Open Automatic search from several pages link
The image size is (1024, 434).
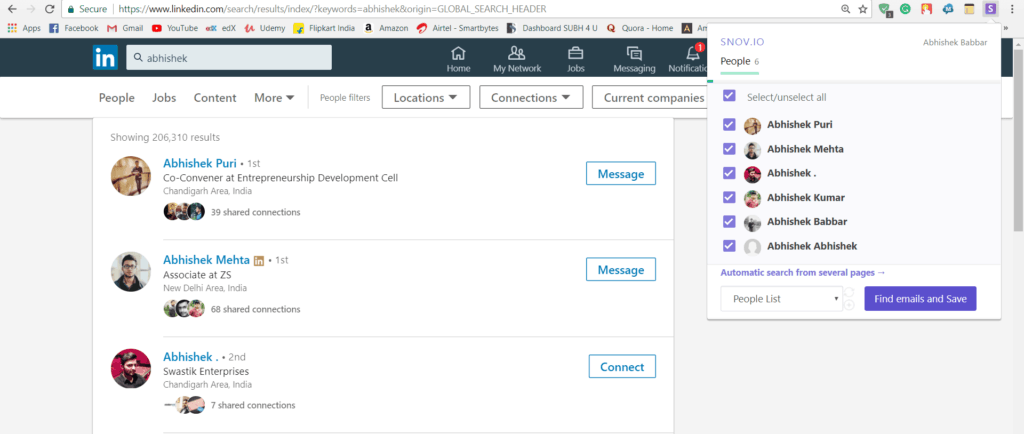803,273
